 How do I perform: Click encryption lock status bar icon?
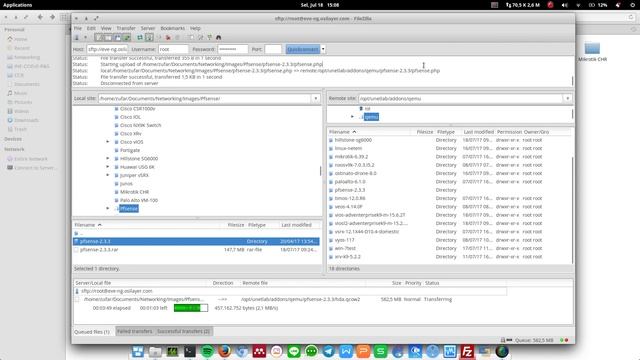click(503, 340)
